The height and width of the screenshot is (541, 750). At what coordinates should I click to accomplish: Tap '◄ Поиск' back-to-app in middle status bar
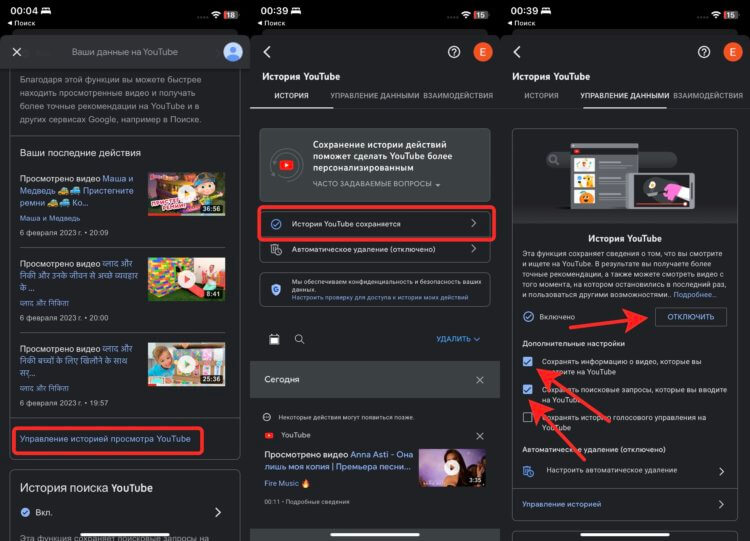point(272,23)
